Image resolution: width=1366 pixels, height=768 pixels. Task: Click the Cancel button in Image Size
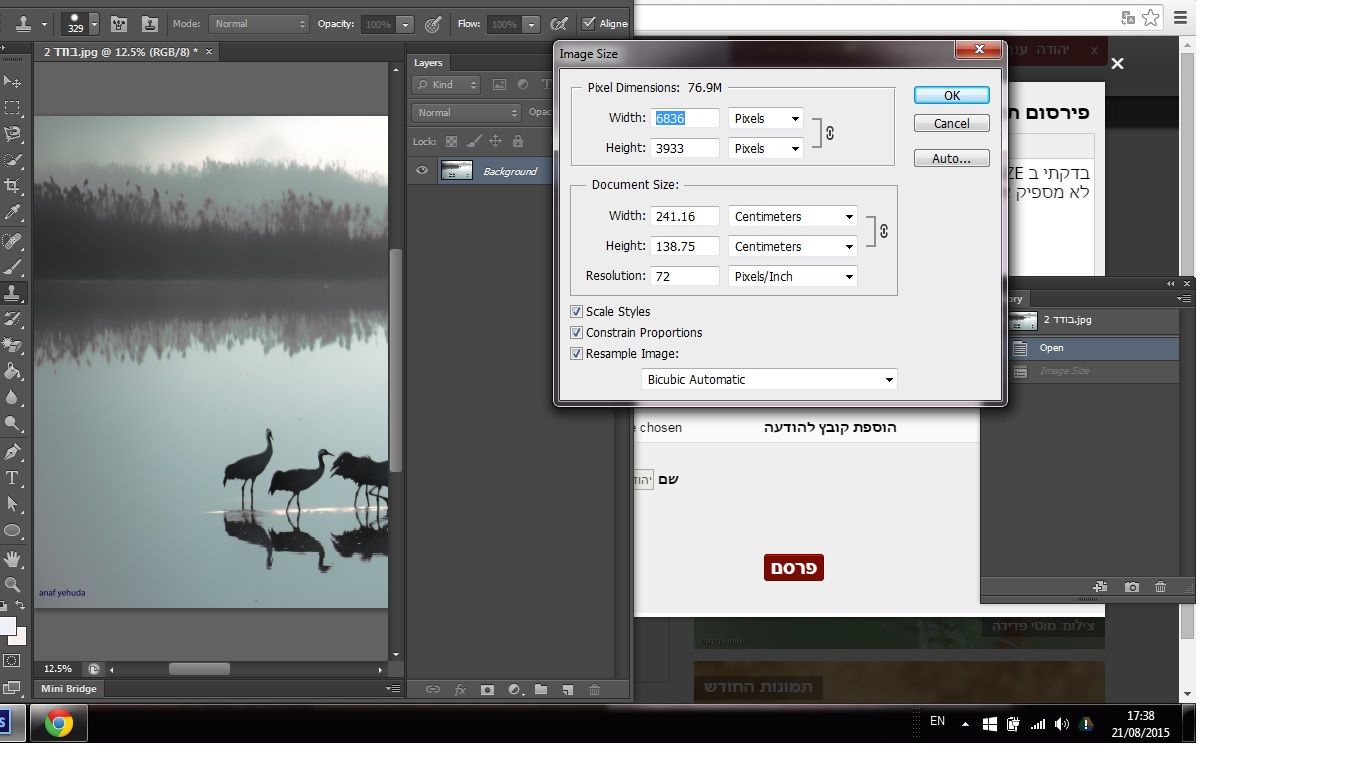(x=951, y=124)
